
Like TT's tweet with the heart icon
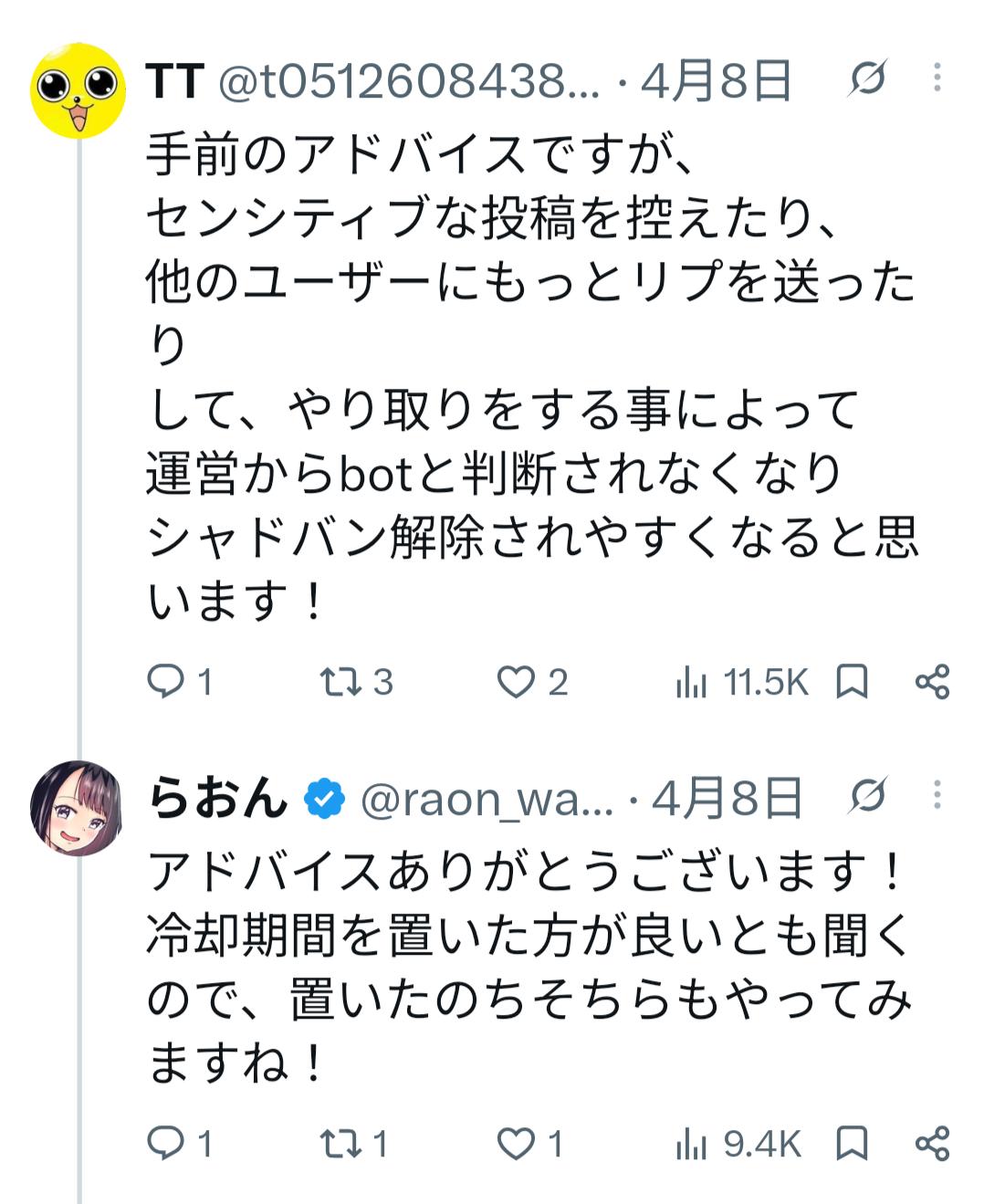pos(516,682)
